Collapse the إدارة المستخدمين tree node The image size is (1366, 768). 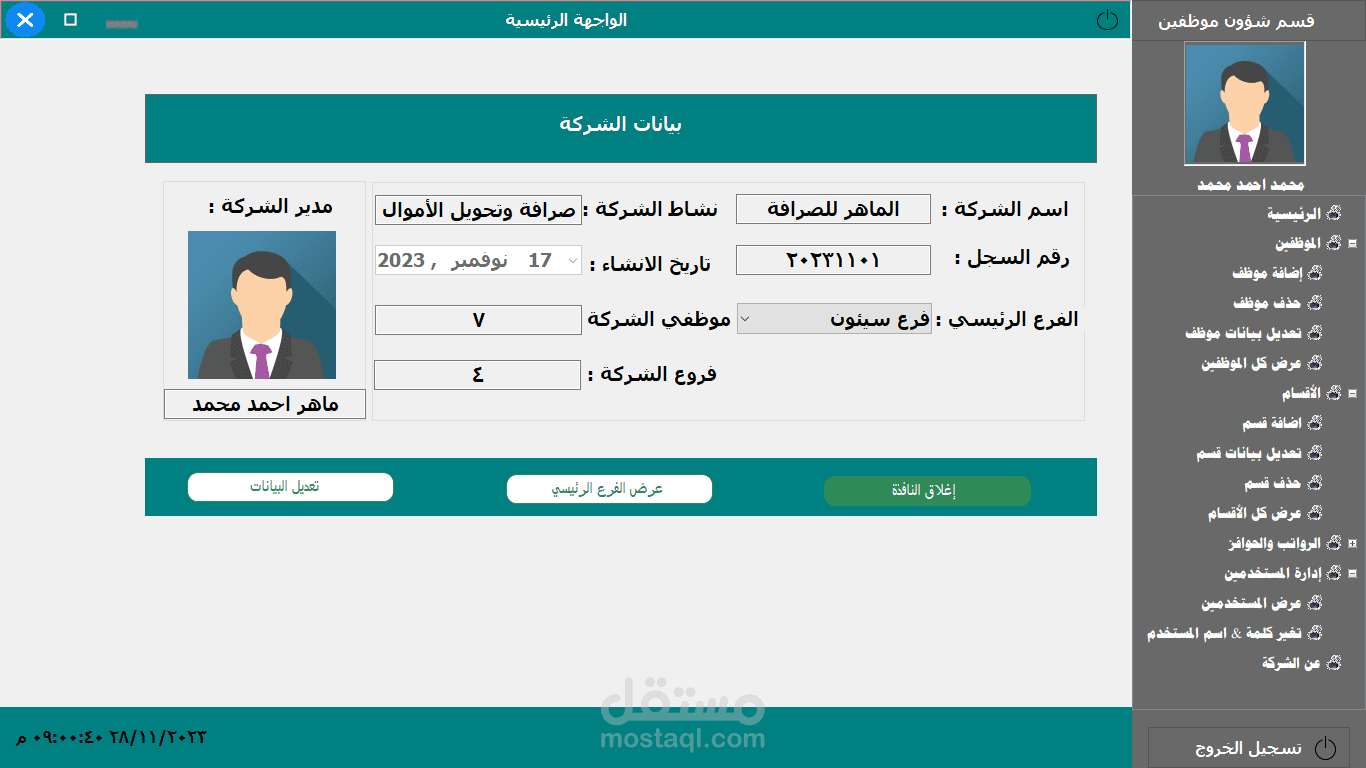(1352, 573)
